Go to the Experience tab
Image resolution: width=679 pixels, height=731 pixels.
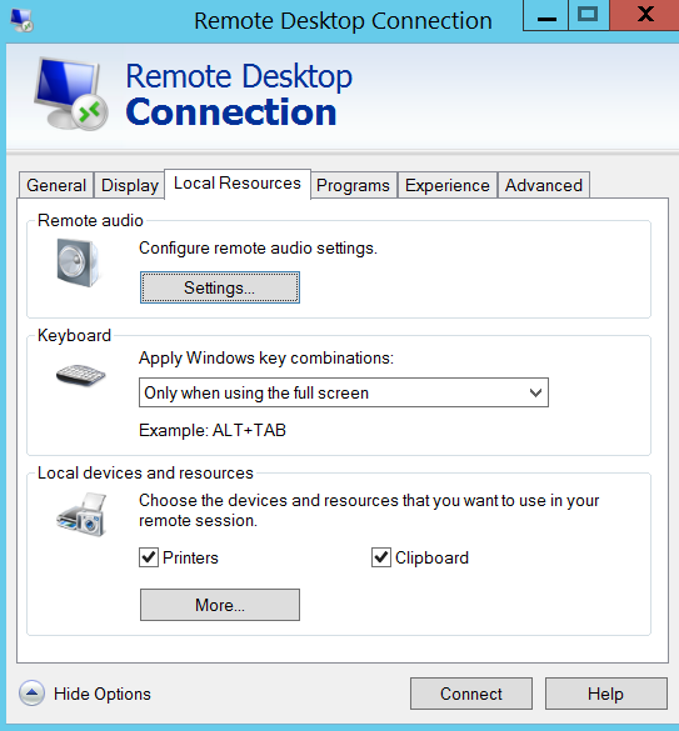pos(447,185)
